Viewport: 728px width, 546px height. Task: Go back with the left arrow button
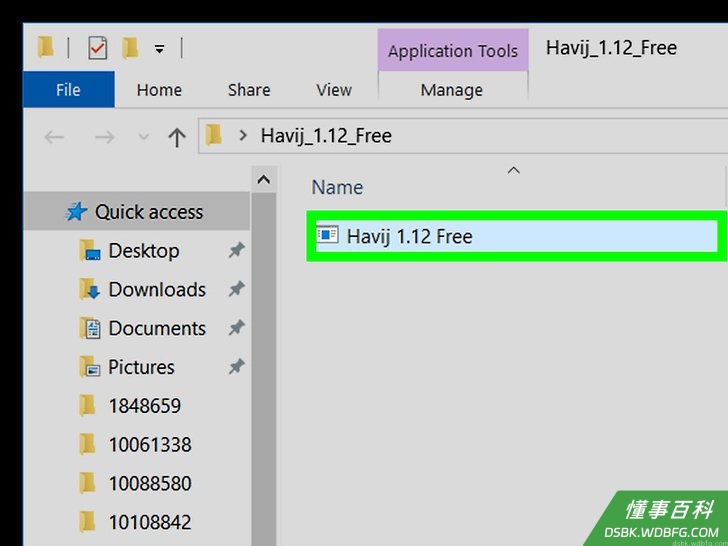pyautogui.click(x=54, y=137)
